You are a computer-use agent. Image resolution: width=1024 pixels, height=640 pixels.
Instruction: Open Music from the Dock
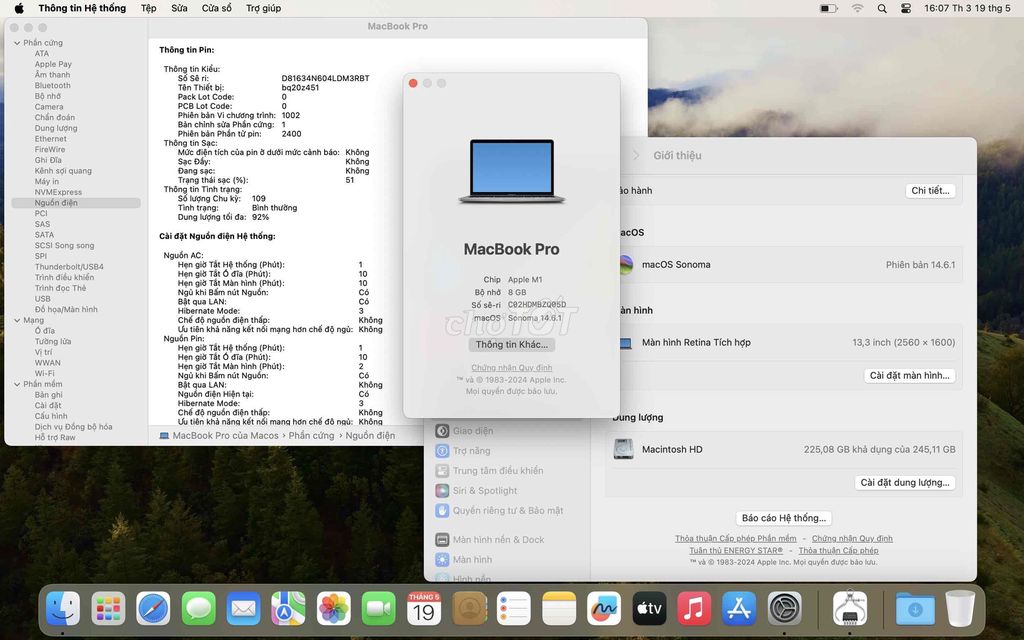(x=694, y=609)
